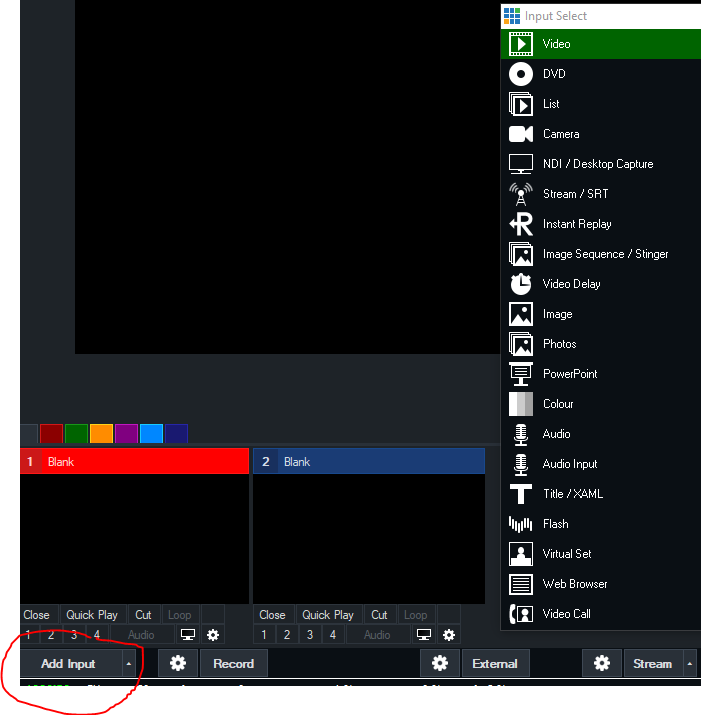Click Quick Play on input 2
The height and width of the screenshot is (715, 701).
pyautogui.click(x=328, y=615)
